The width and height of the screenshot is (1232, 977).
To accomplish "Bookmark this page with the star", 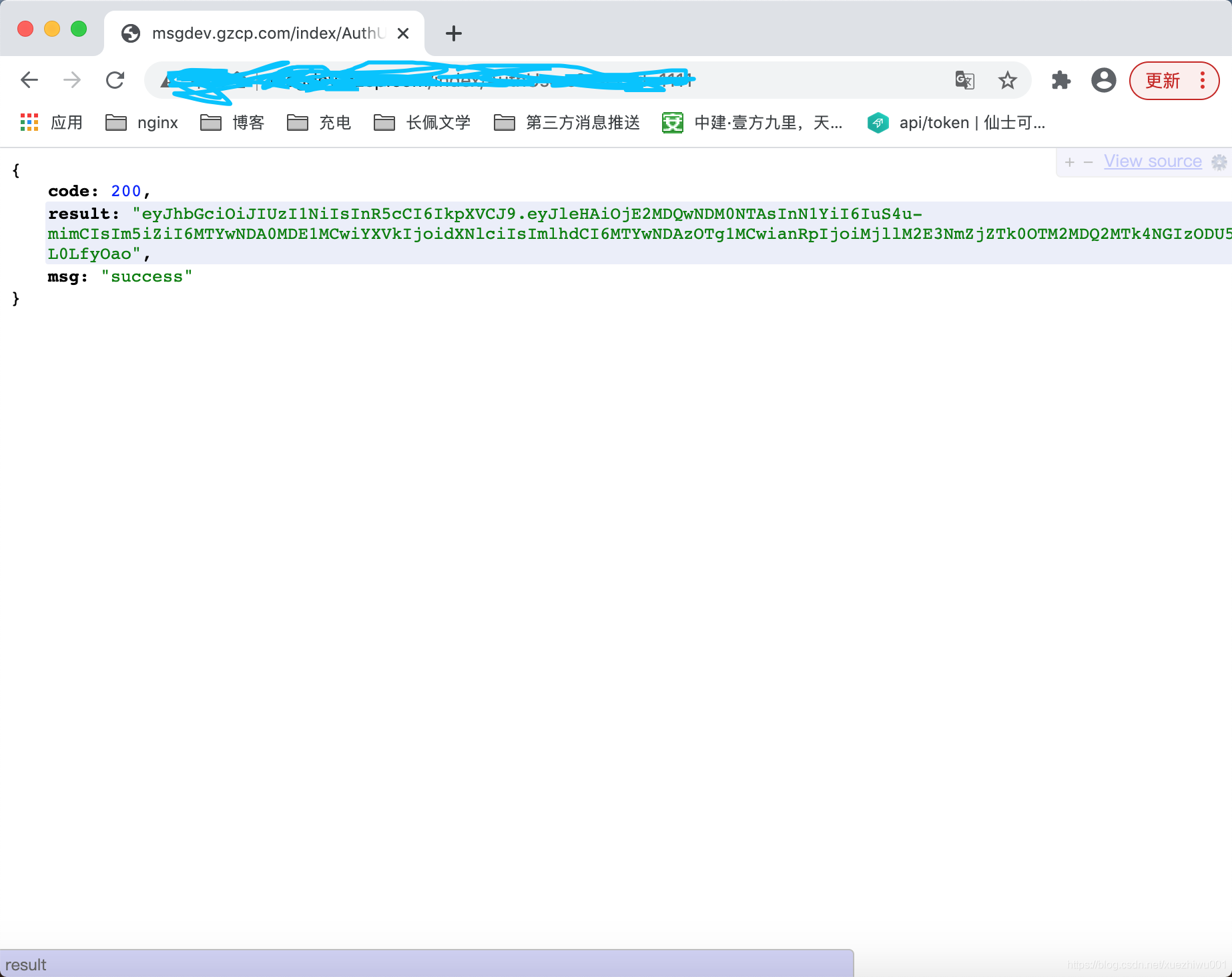I will tap(1007, 80).
